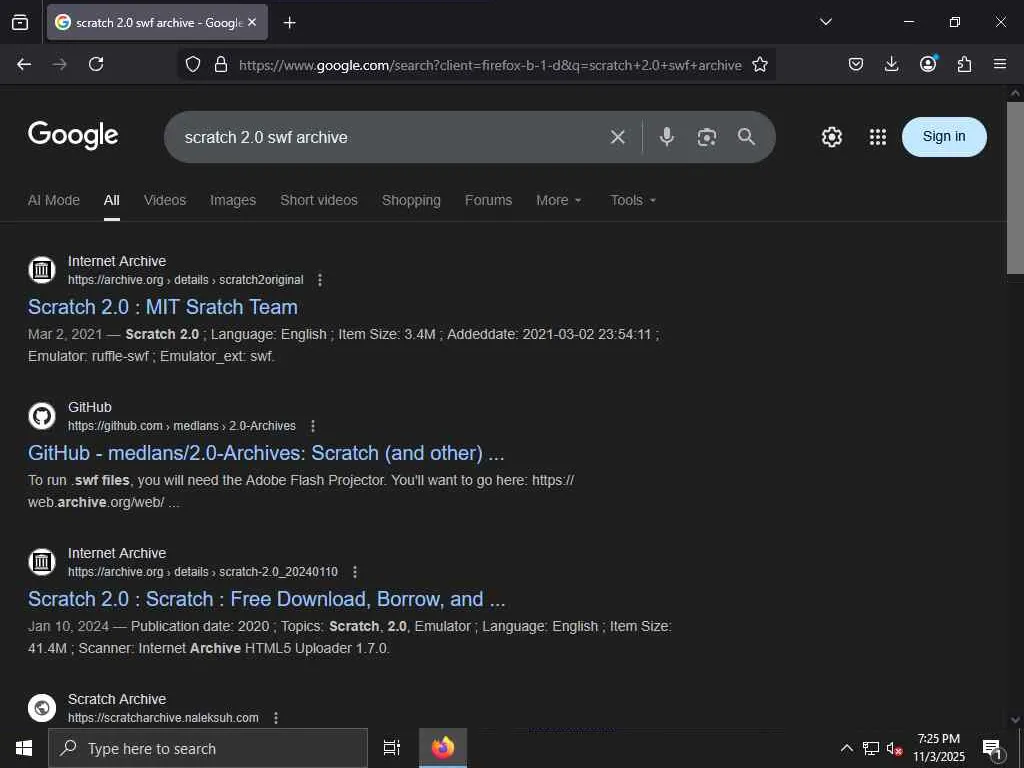
Task: Go back to the previous page
Action: tap(24, 64)
